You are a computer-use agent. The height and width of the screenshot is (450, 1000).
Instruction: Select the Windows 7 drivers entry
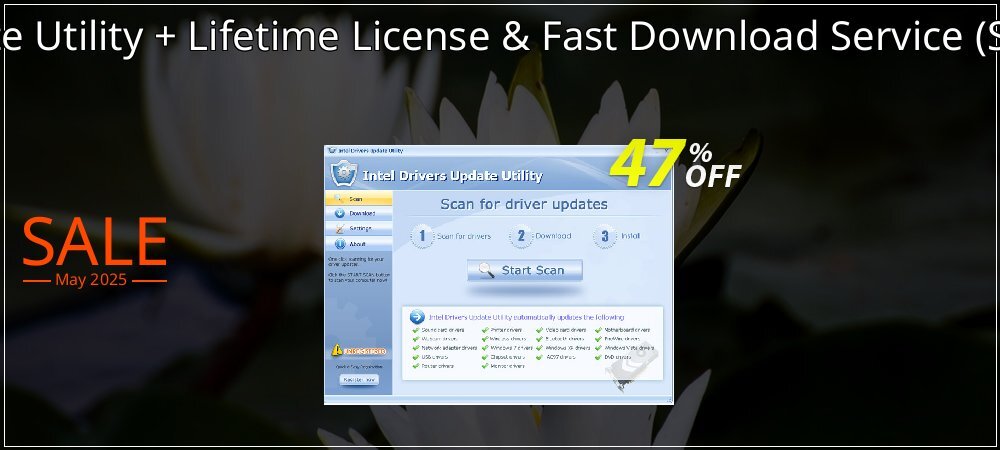(x=507, y=348)
